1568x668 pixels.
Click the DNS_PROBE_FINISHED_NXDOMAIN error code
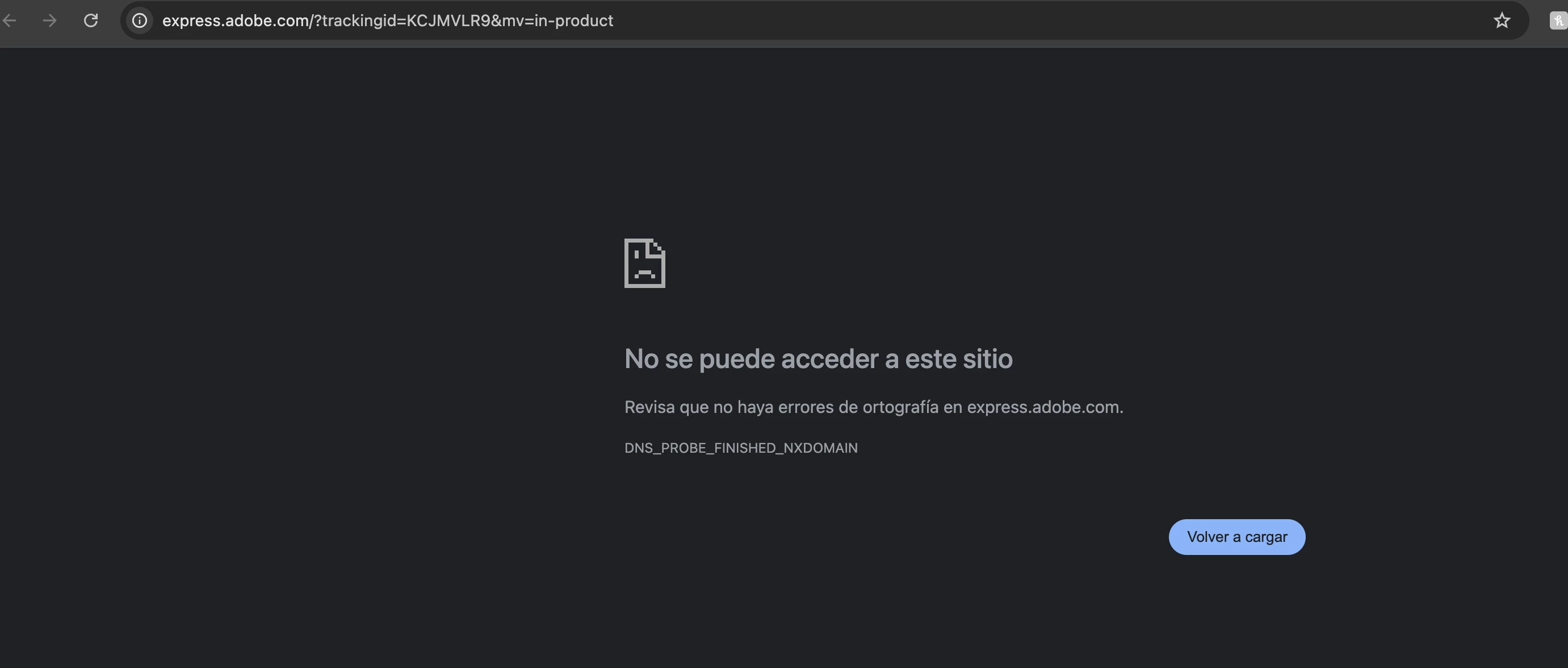click(x=741, y=448)
